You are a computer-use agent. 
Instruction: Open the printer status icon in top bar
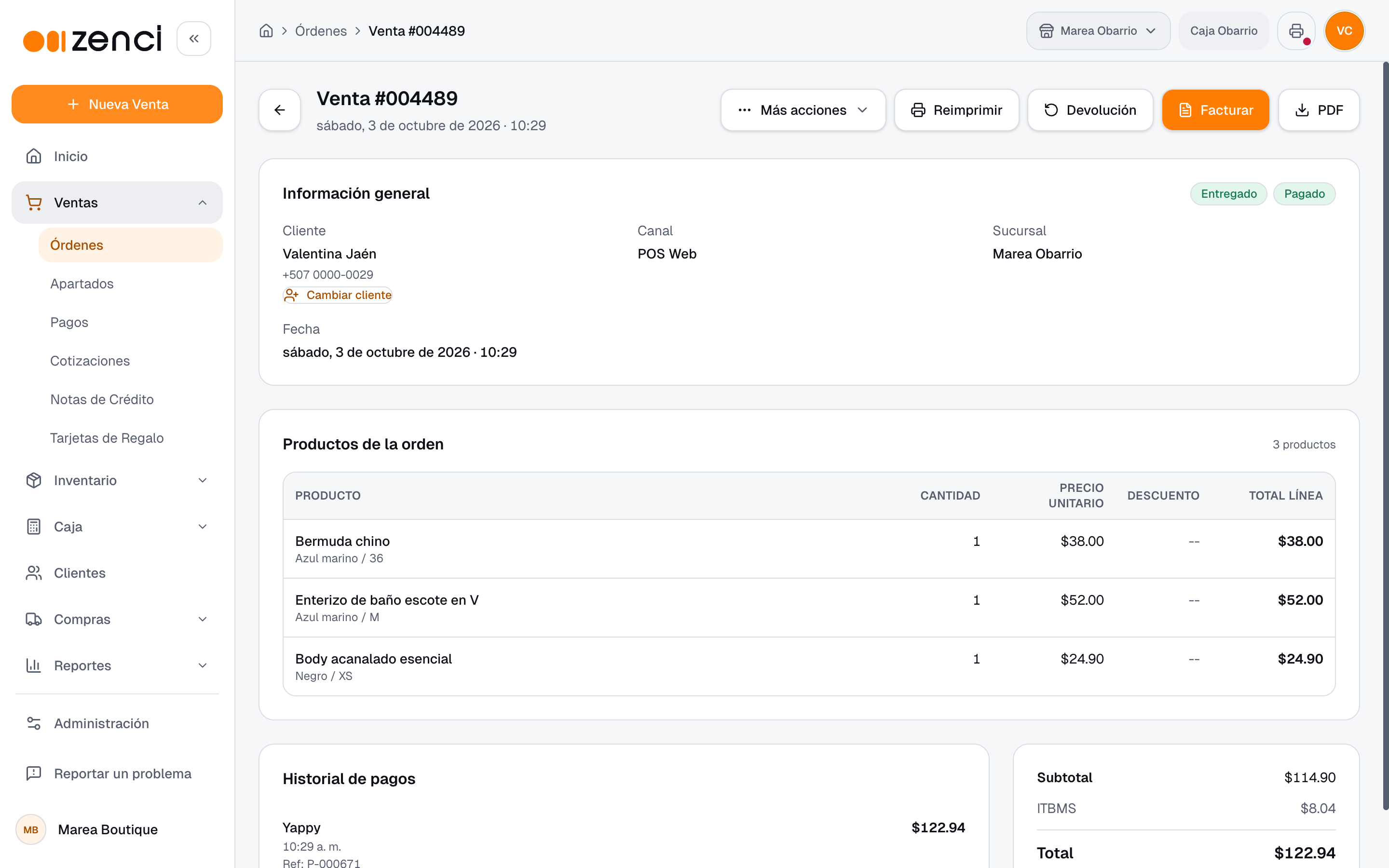tap(1296, 31)
